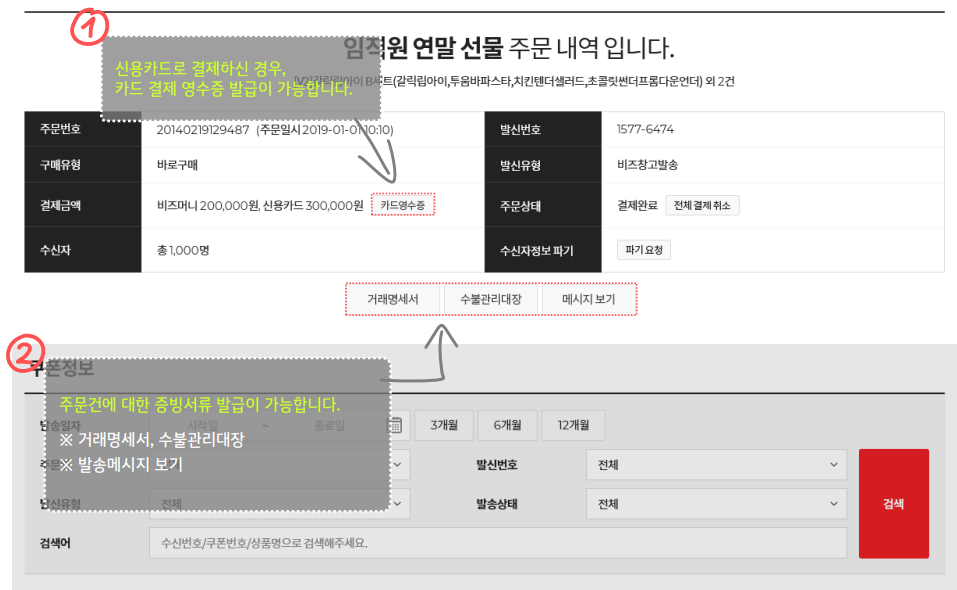This screenshot has width=957, height=590.
Task: Click the 총 1,000명 recipient count
Action: coord(183,250)
